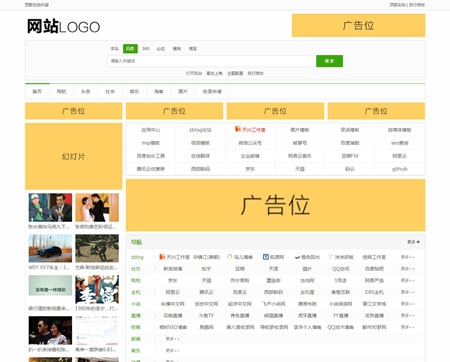
Task: Expand 更多 in the 音乐 row
Action: pos(173,350)
